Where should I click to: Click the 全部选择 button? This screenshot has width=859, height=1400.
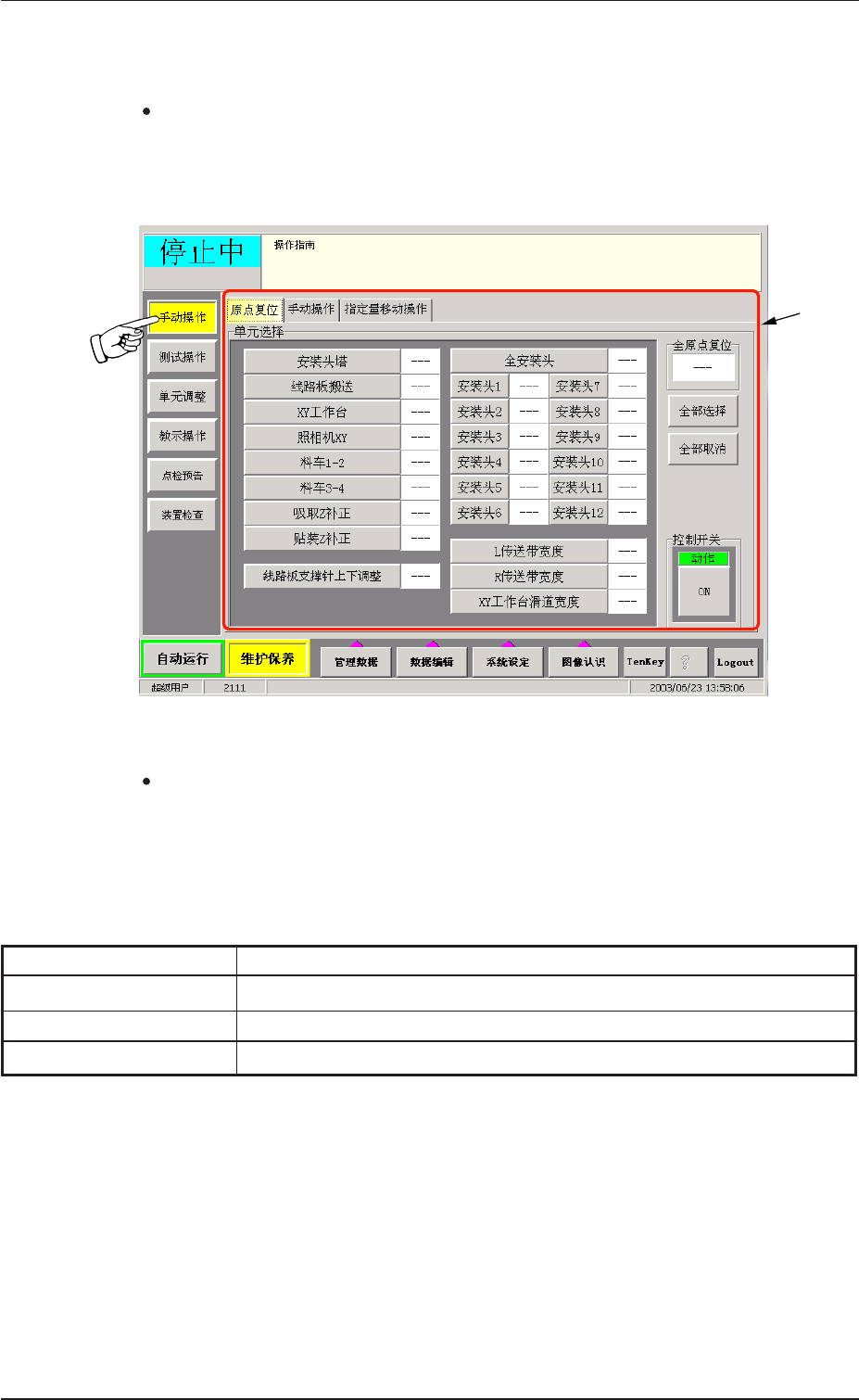coord(702,411)
